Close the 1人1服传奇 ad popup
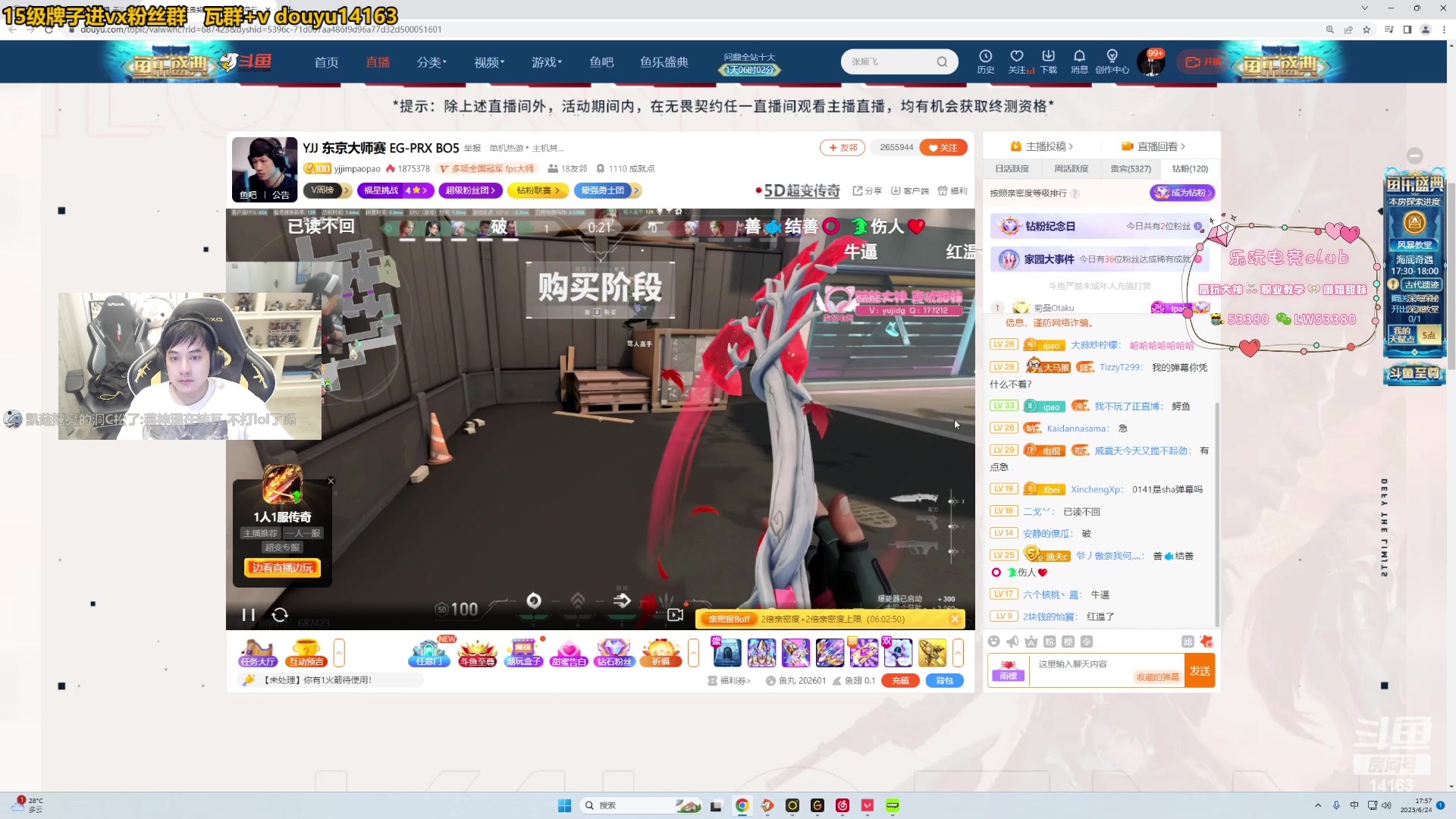Viewport: 1456px width, 819px height. [x=331, y=482]
